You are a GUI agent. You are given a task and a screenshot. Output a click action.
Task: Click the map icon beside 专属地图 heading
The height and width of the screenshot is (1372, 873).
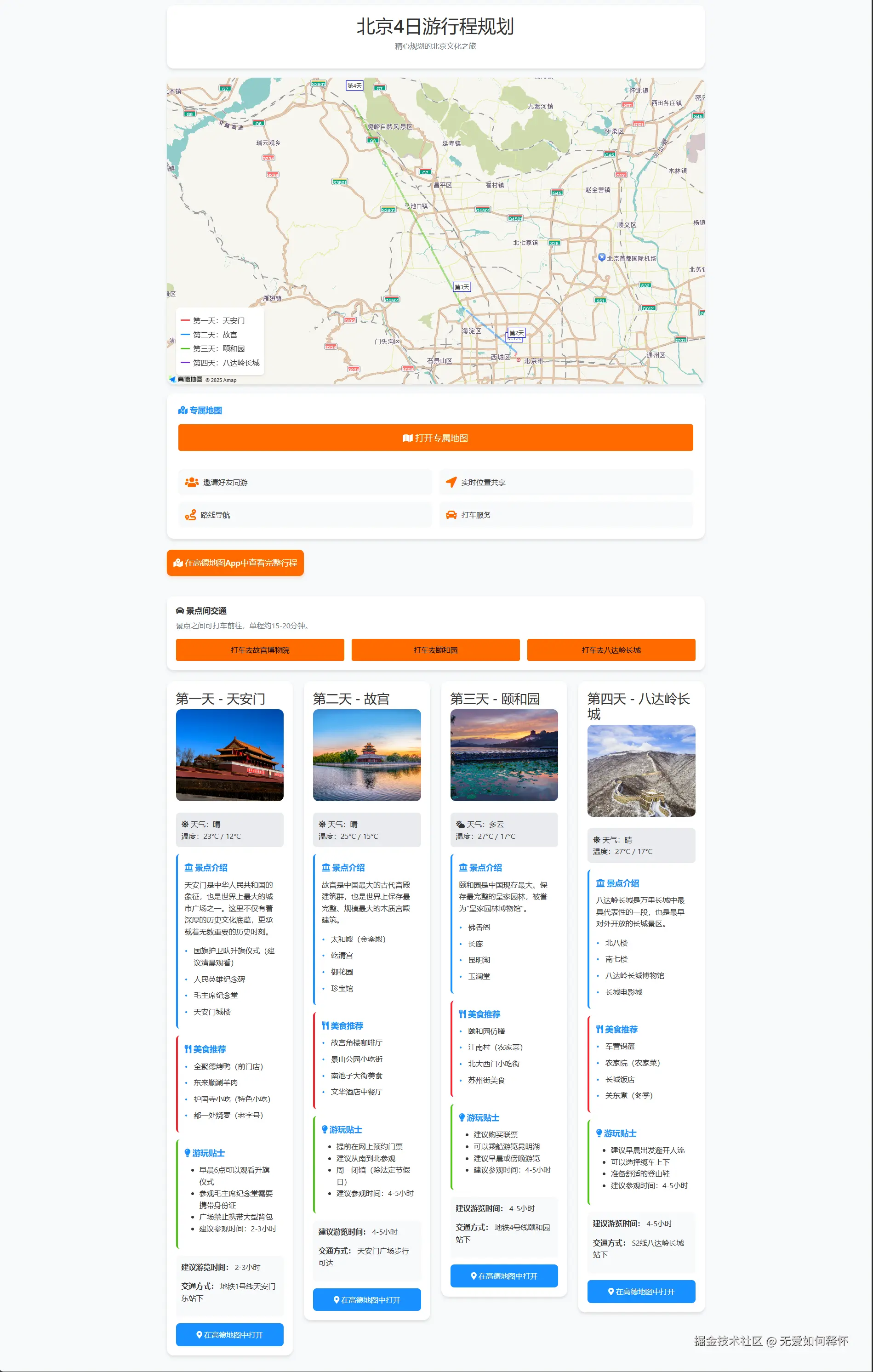coord(183,410)
